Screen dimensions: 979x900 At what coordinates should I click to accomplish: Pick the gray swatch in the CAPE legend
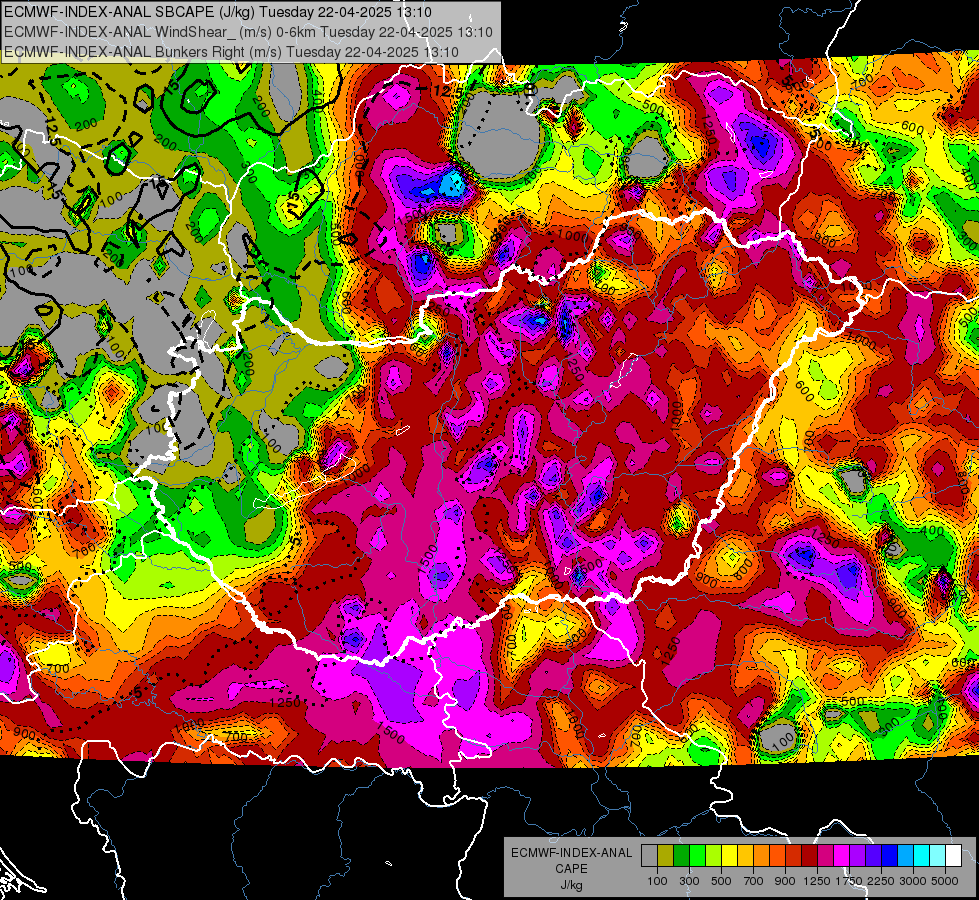[x=649, y=856]
